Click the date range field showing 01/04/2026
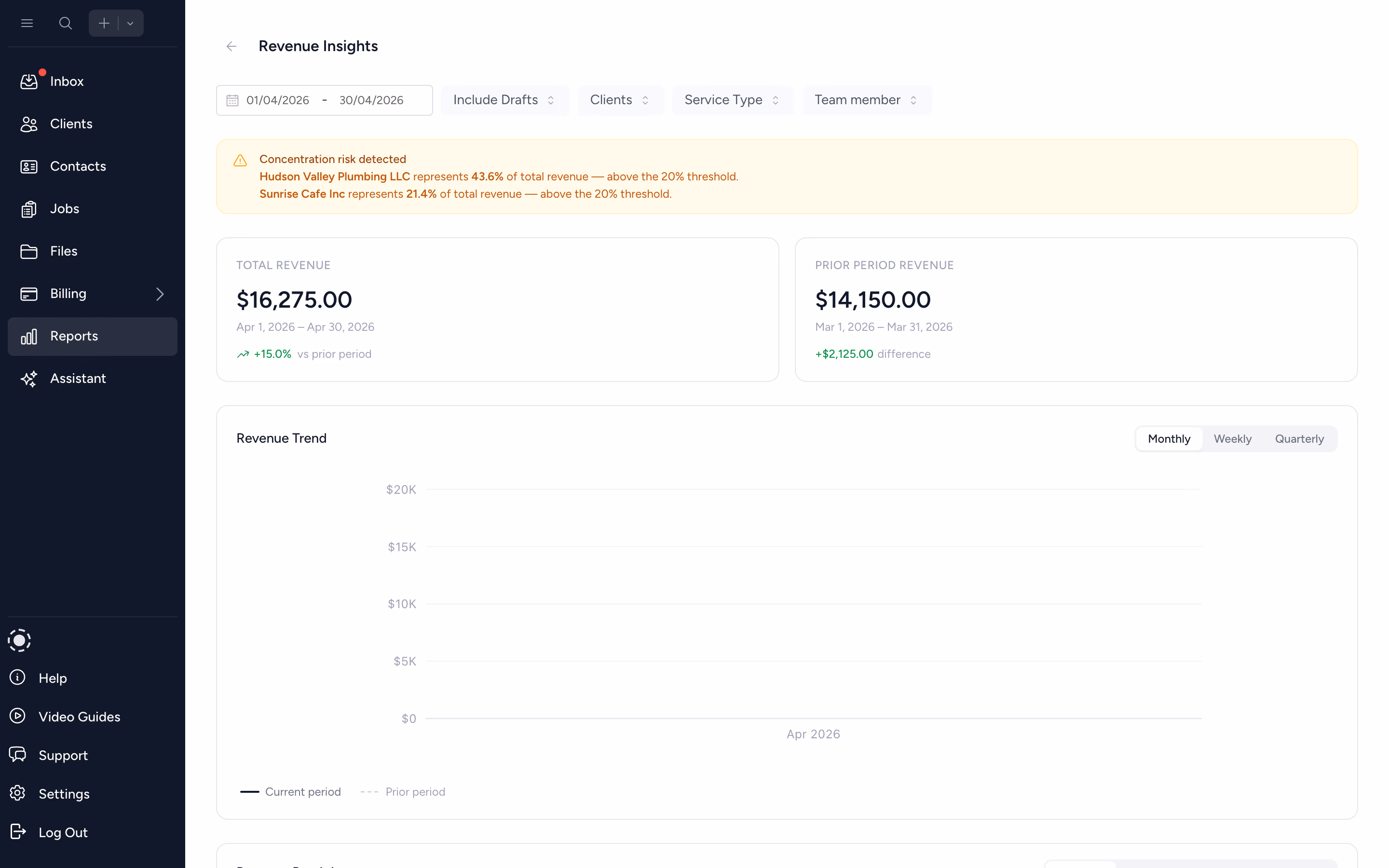The height and width of the screenshot is (868, 1389). [278, 99]
